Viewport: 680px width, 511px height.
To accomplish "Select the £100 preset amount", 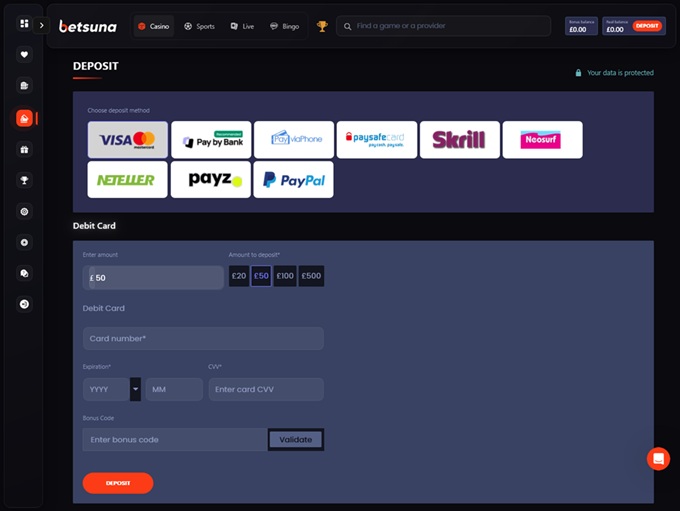I will (285, 276).
